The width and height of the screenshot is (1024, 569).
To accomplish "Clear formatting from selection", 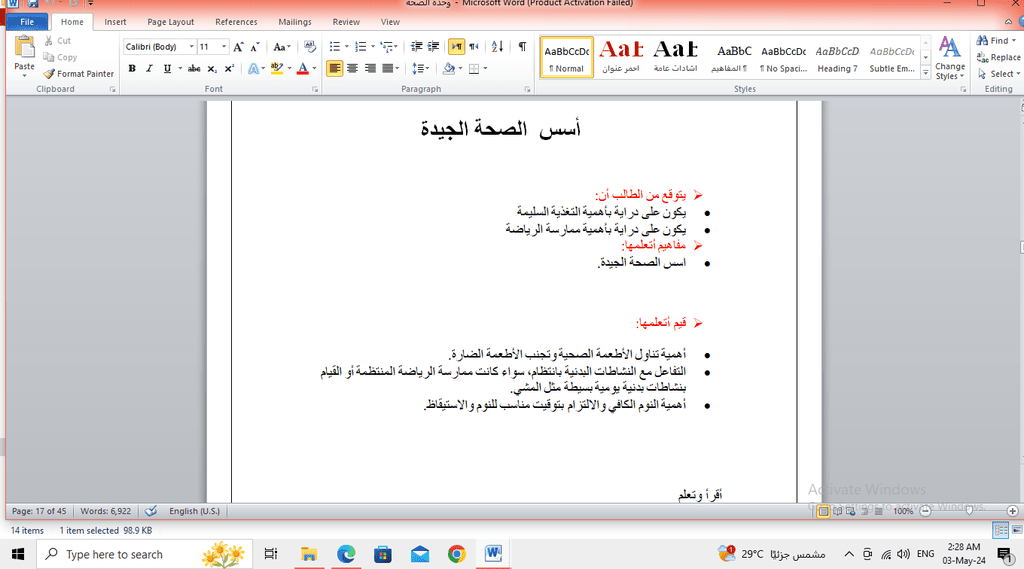I will tap(310, 47).
